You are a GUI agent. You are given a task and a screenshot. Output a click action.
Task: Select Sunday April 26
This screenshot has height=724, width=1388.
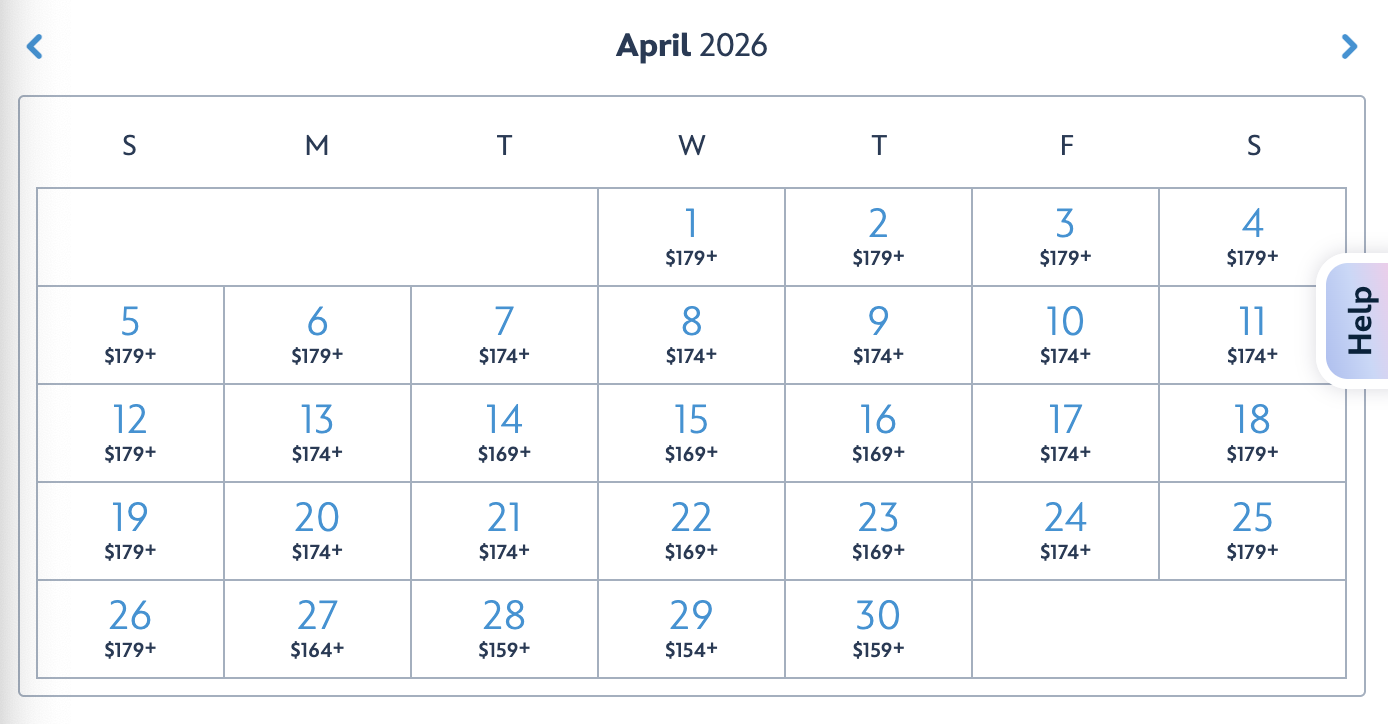130,629
